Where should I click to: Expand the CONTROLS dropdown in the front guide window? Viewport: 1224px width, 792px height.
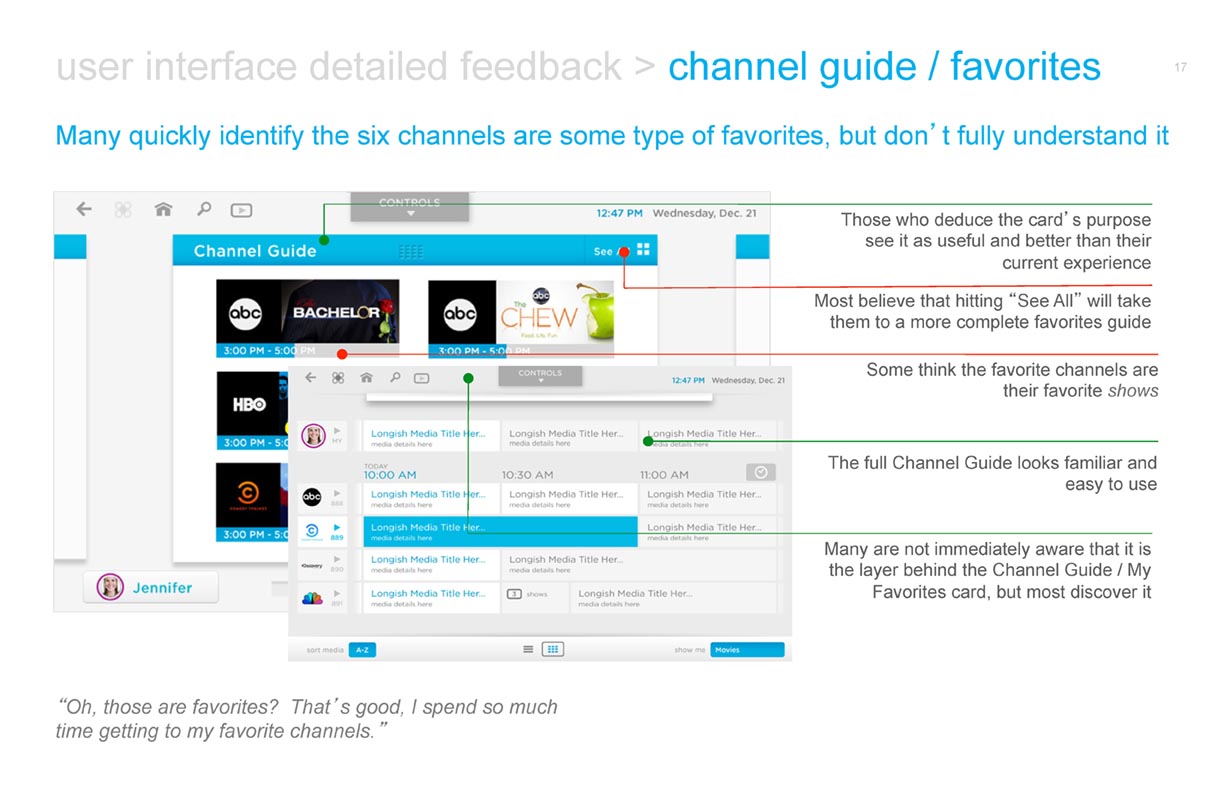pyautogui.click(x=540, y=376)
